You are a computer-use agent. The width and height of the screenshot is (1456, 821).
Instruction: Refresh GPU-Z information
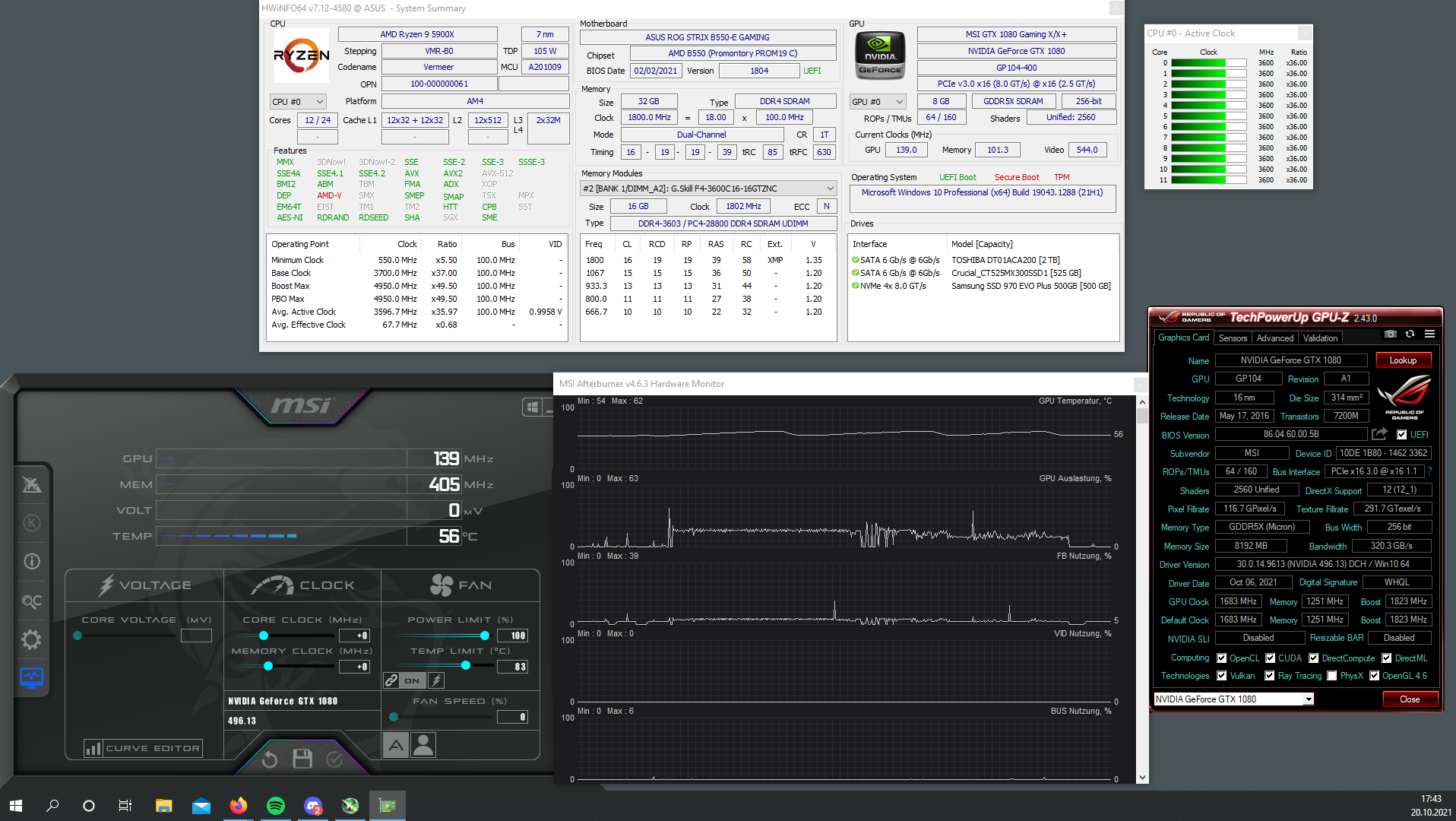point(1410,334)
